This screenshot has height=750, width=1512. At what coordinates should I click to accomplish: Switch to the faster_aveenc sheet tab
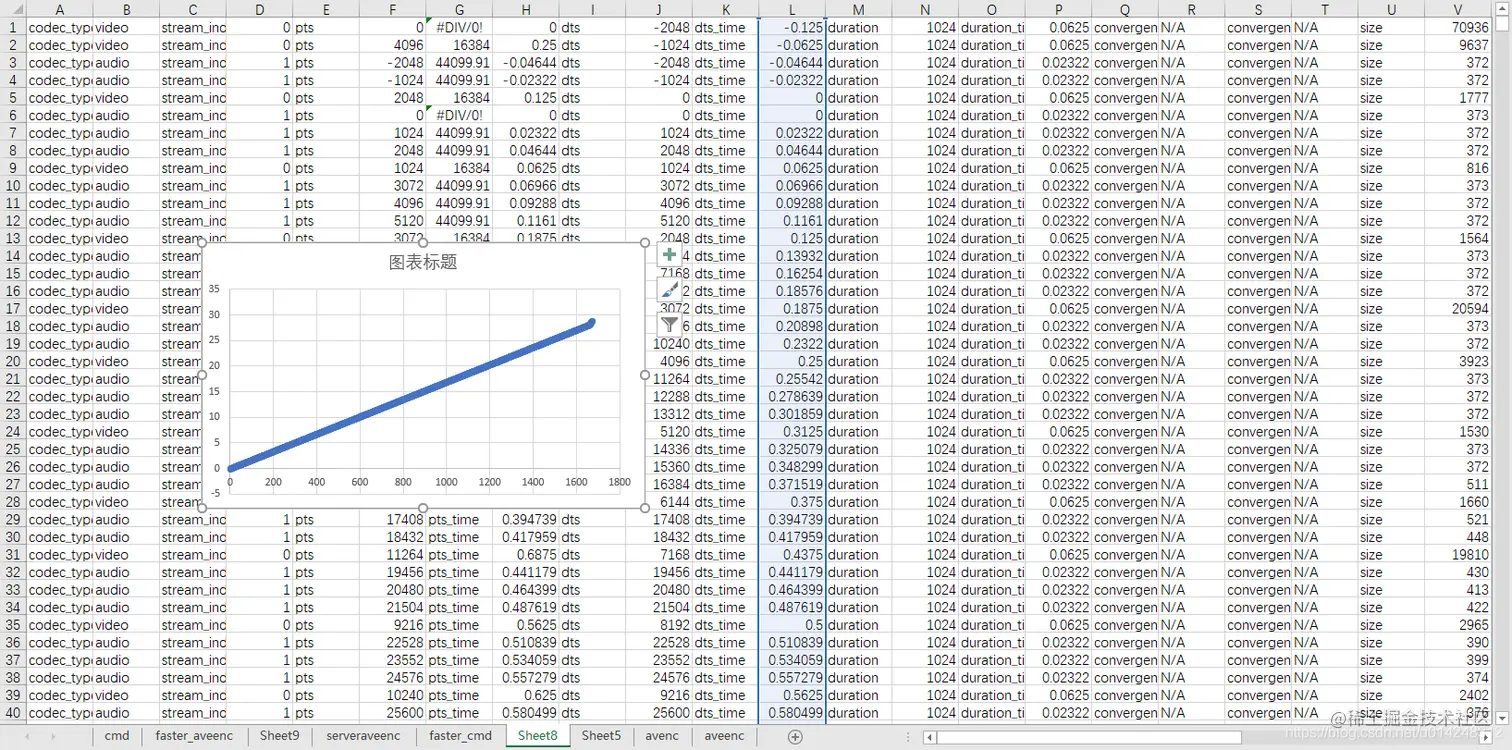pos(194,736)
